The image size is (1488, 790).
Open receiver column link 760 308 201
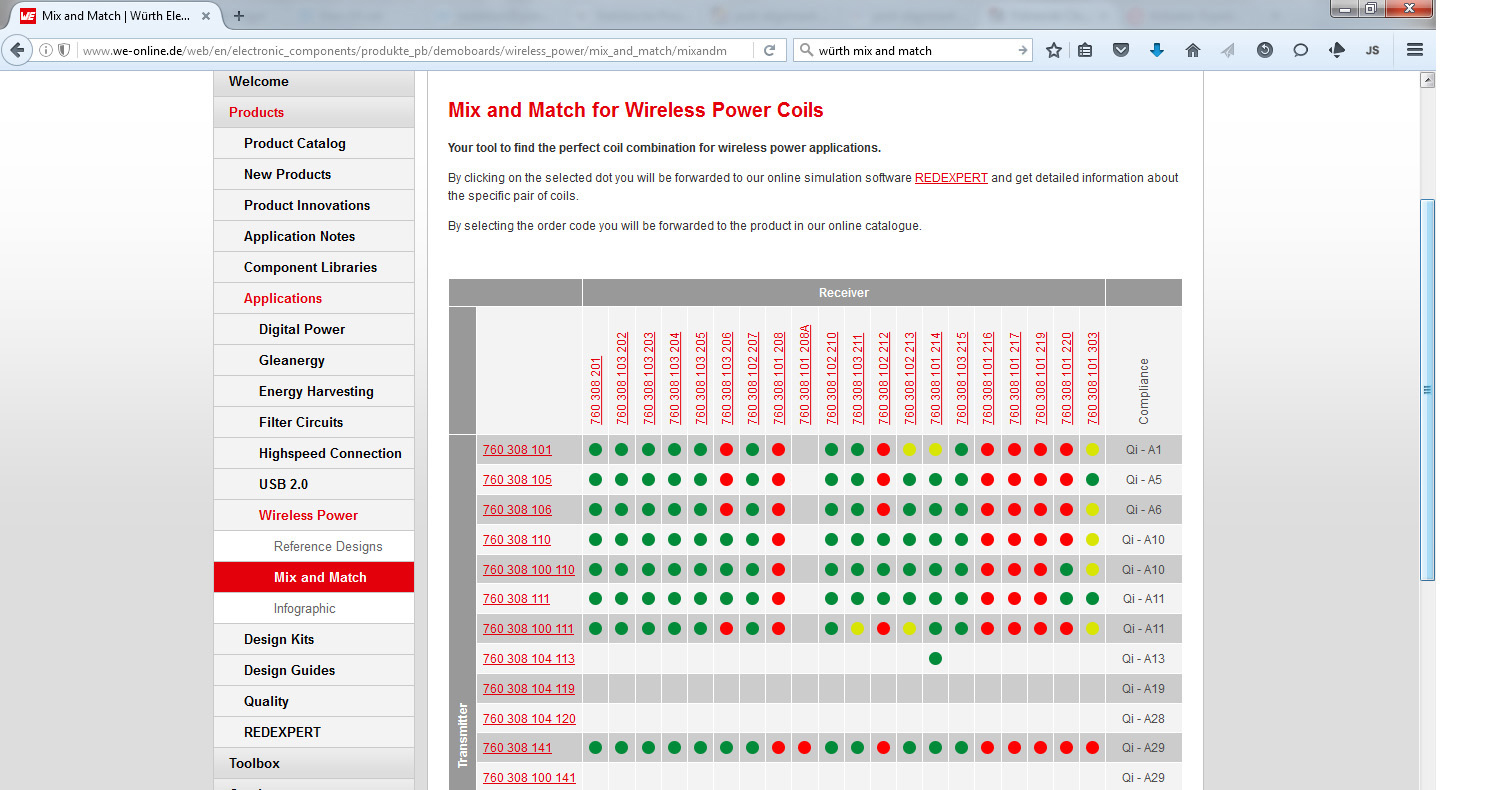click(x=596, y=390)
